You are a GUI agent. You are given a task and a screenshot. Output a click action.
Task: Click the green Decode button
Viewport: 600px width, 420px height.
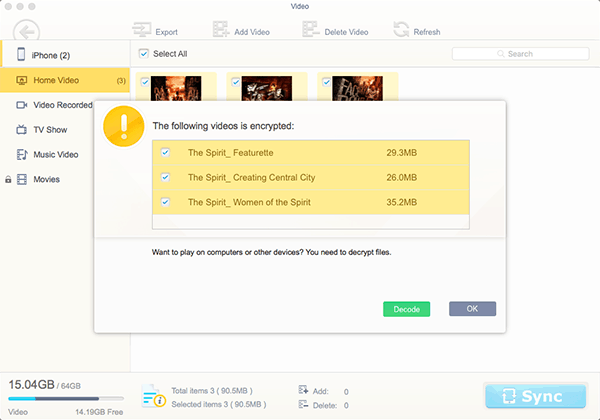click(x=406, y=309)
